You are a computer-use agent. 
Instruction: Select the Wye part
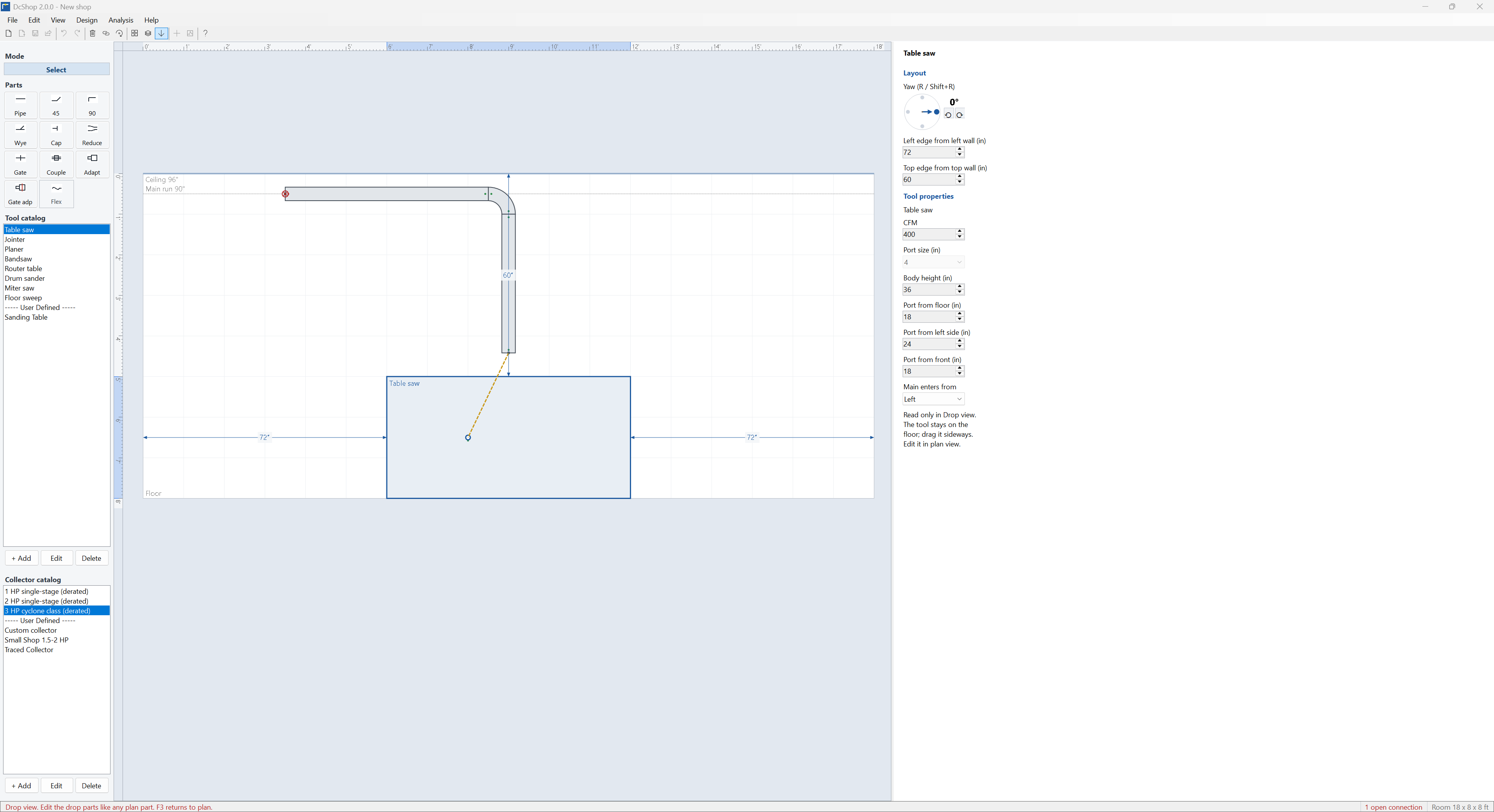[20, 135]
